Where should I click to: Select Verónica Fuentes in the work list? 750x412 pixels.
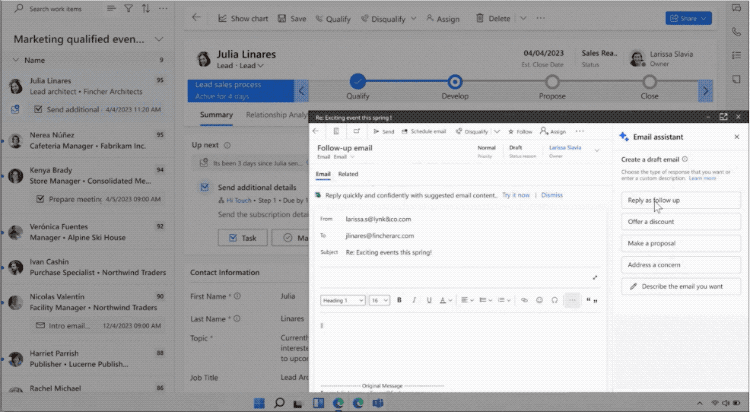88,232
